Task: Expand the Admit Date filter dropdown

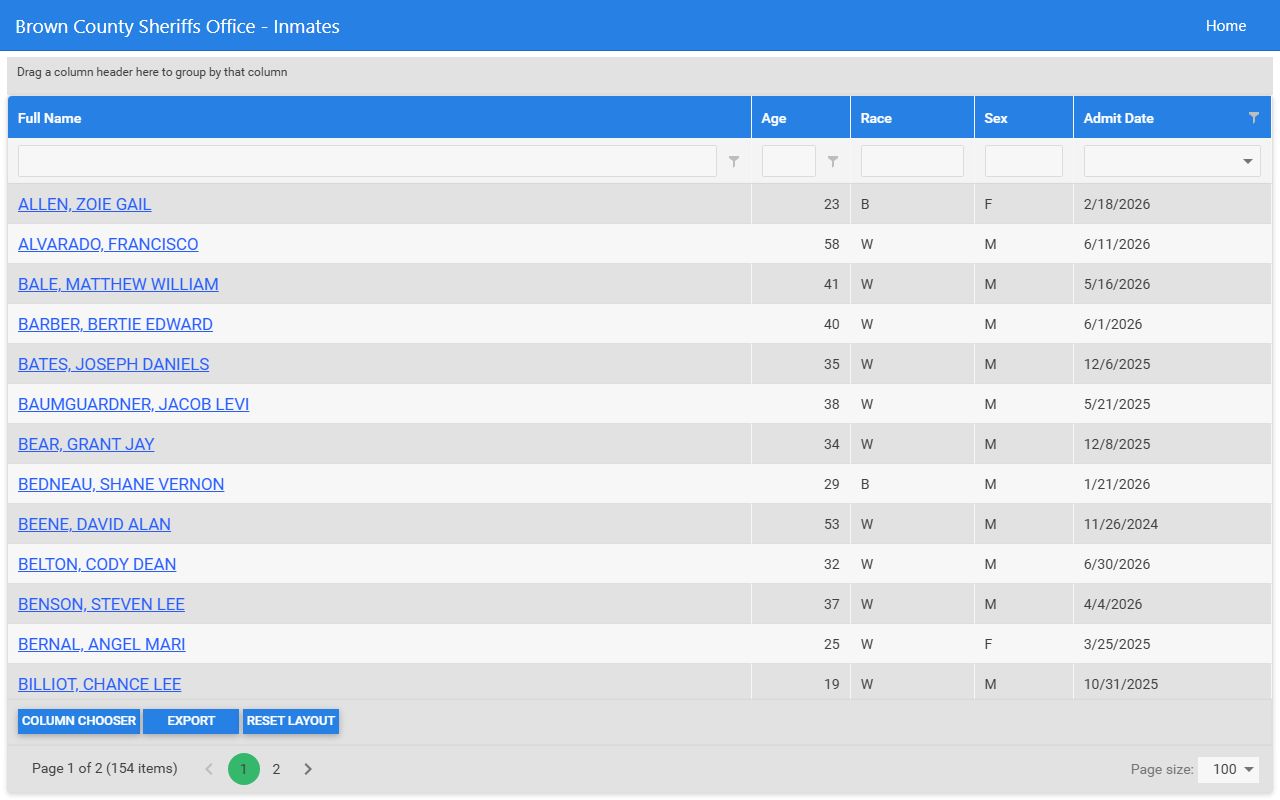Action: click(x=1248, y=161)
